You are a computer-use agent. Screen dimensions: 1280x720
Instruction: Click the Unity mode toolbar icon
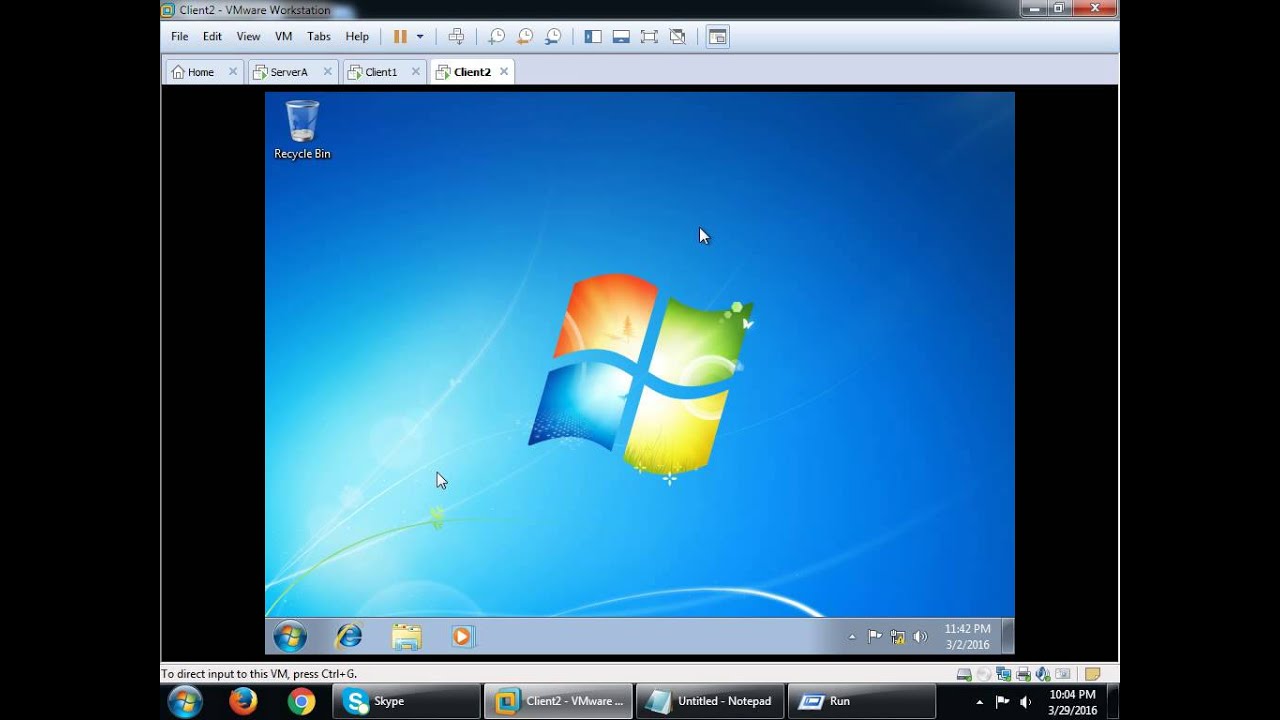click(x=678, y=37)
